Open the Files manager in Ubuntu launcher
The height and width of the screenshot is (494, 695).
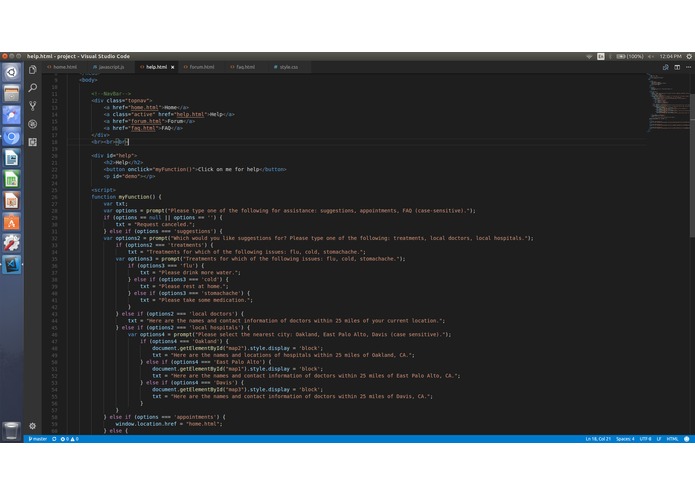click(12, 93)
